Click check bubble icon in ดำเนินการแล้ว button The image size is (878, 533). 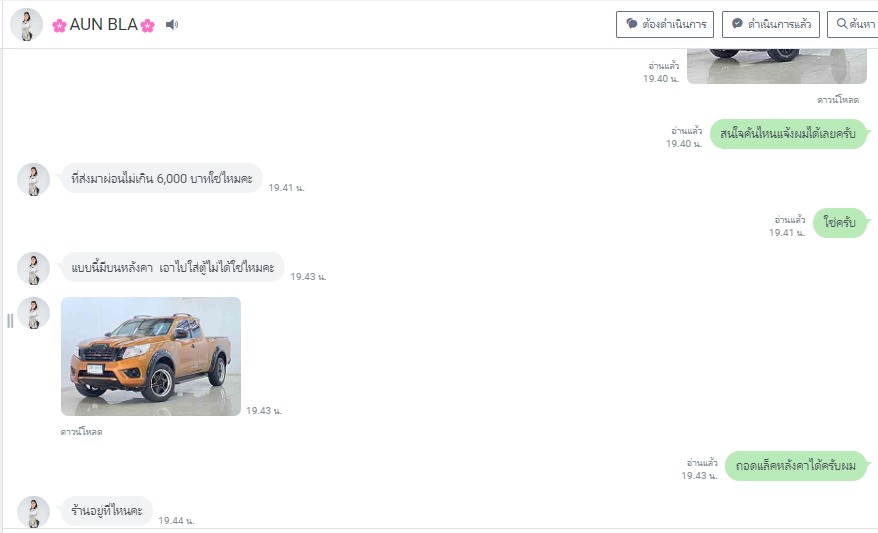point(737,24)
